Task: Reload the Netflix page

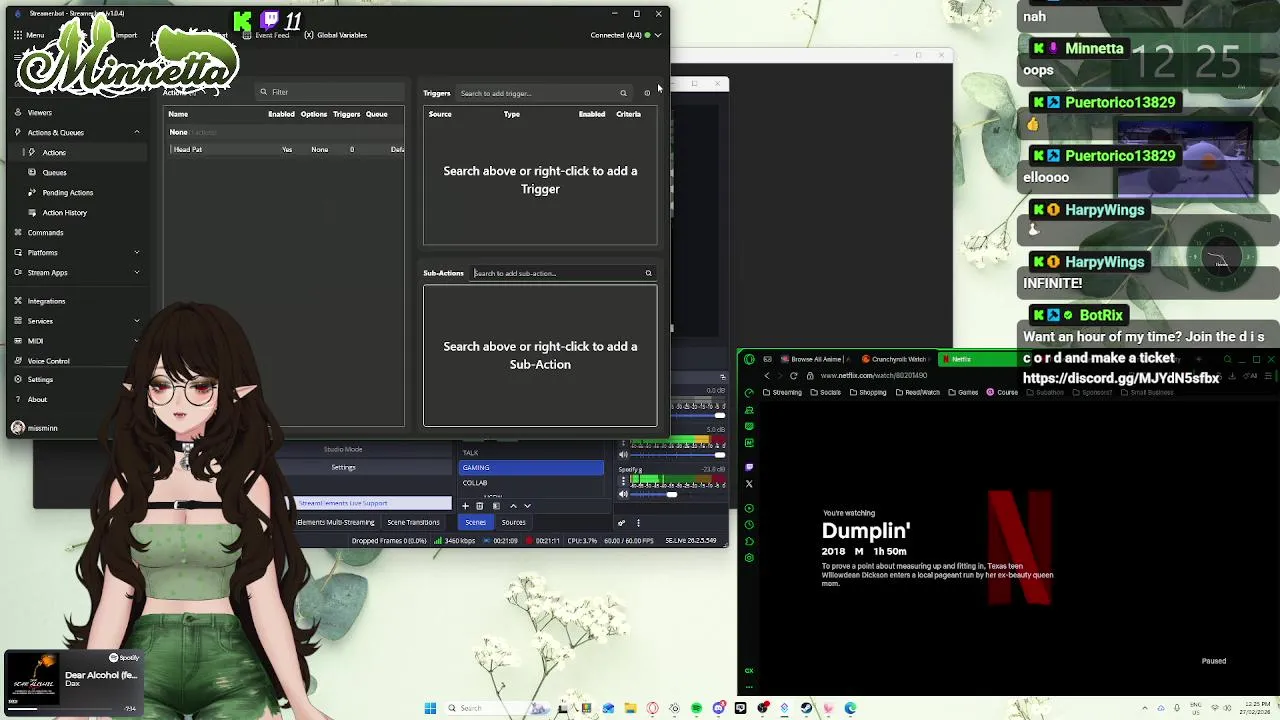Action: 794,376
